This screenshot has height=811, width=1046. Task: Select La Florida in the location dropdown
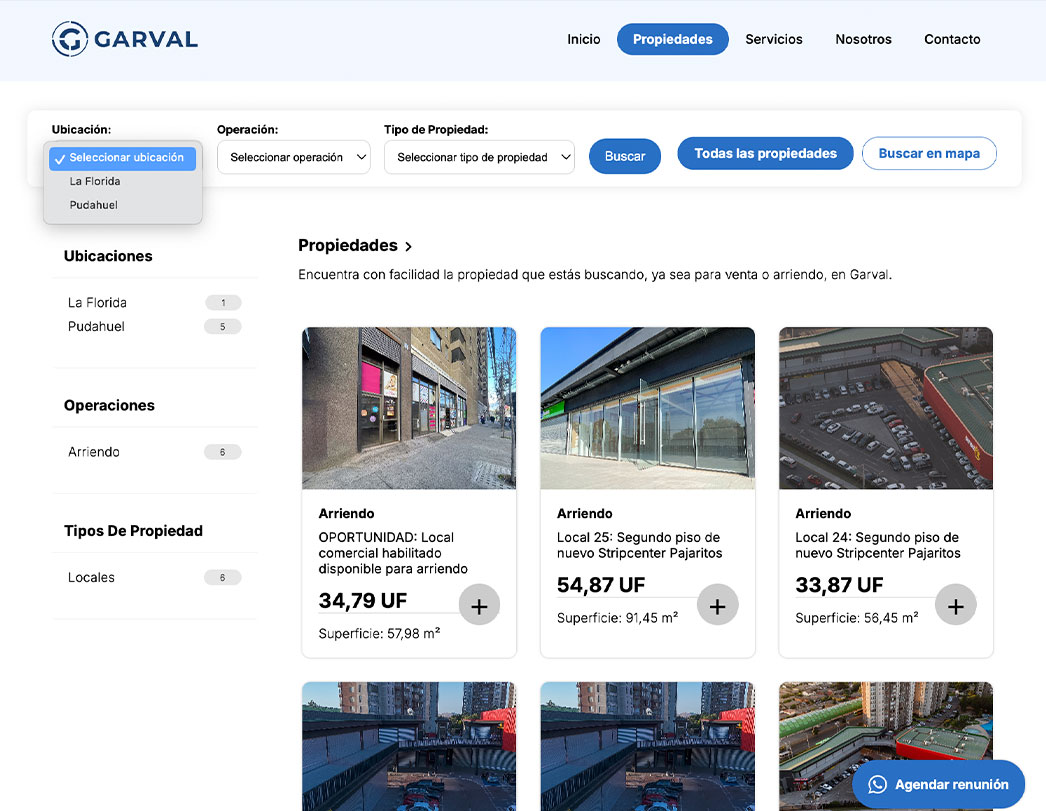123,181
